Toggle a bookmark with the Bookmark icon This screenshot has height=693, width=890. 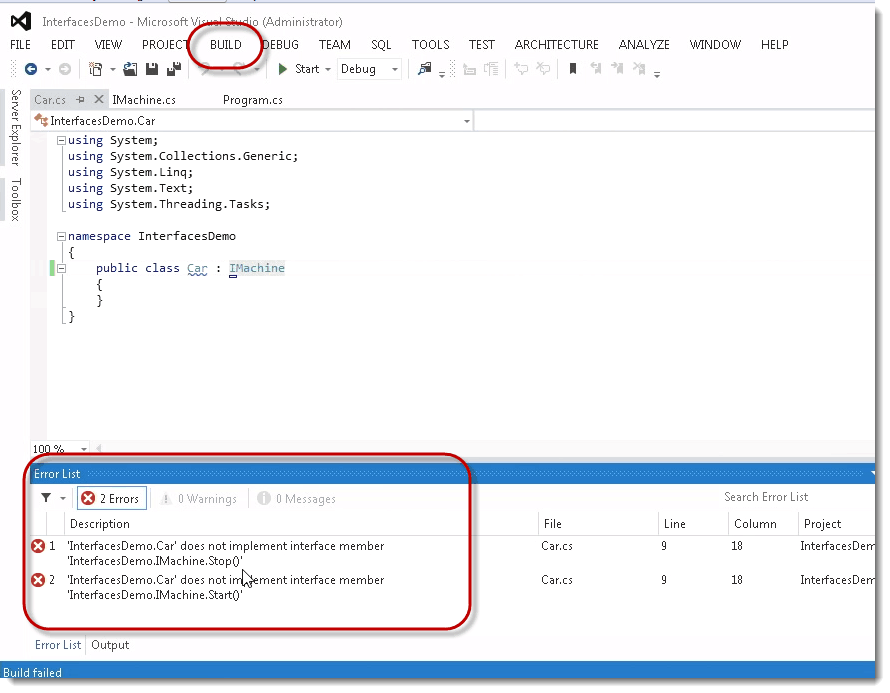(x=573, y=69)
